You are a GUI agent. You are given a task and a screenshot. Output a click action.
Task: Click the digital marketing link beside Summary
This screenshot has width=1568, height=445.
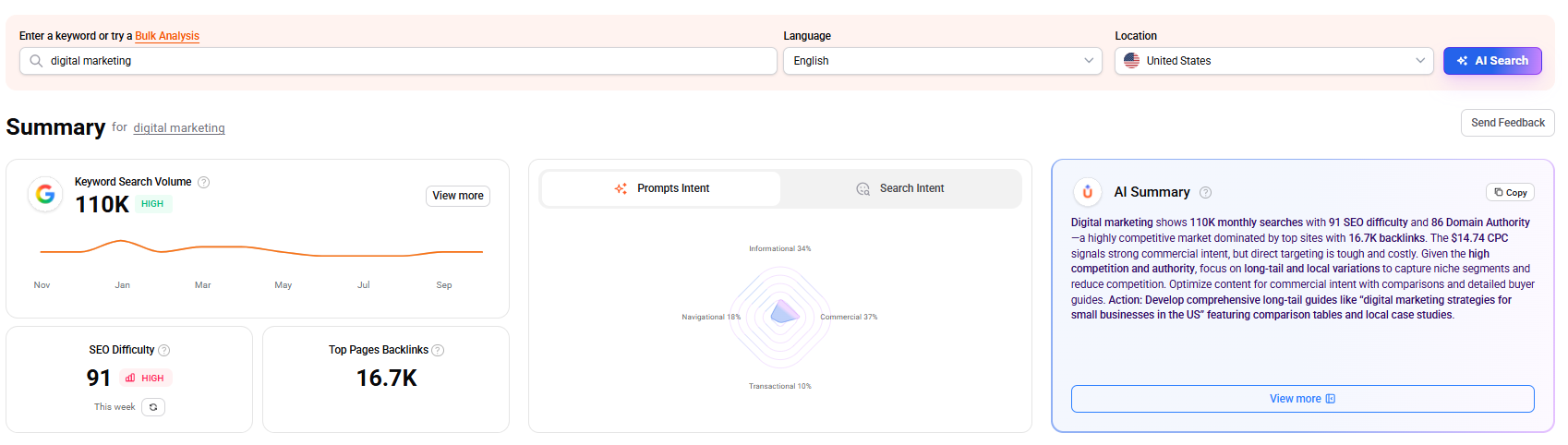click(179, 128)
